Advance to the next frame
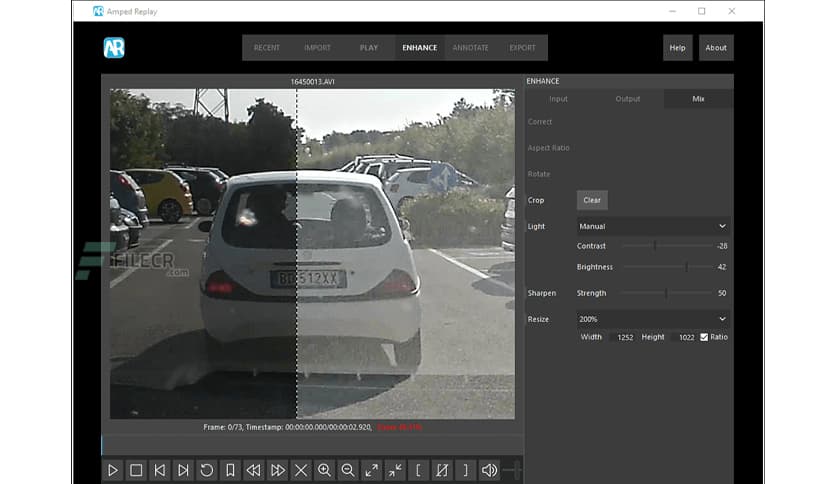The height and width of the screenshot is (484, 836). pyautogui.click(x=183, y=470)
